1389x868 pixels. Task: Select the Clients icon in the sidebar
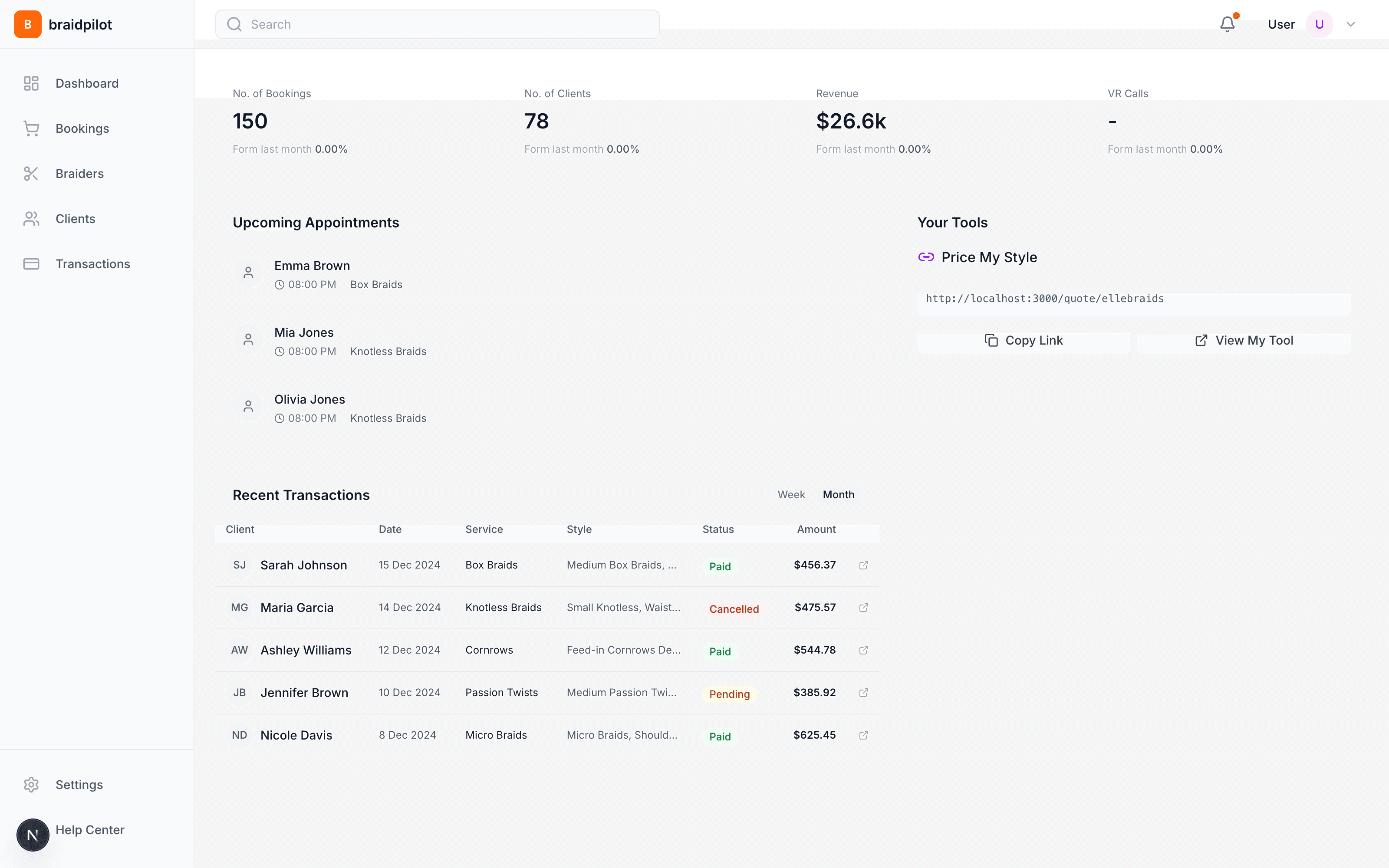click(x=31, y=218)
